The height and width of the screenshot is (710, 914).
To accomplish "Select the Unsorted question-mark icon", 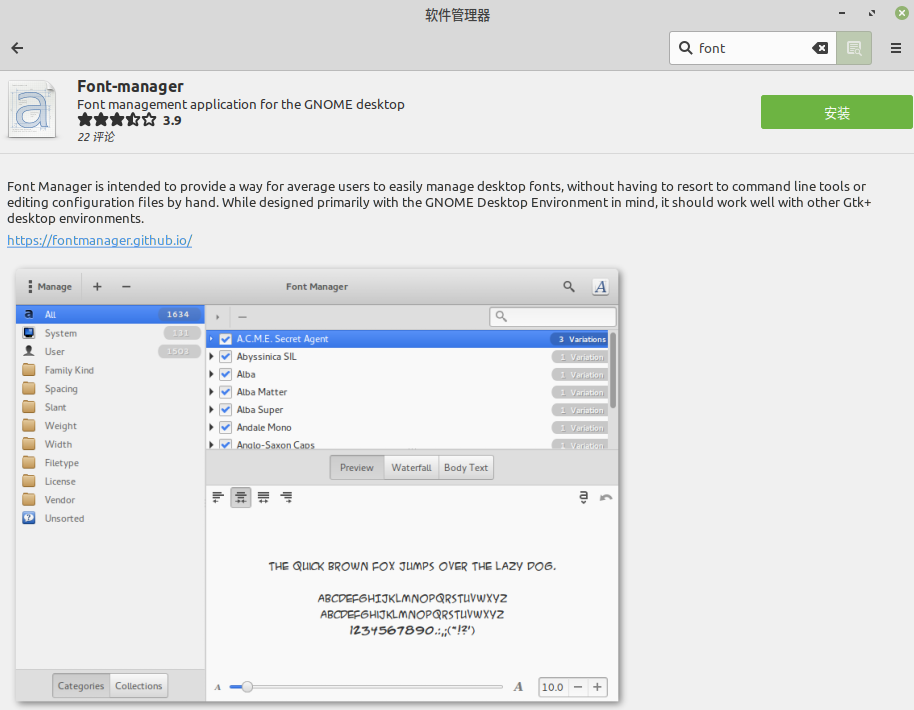I will [29, 518].
